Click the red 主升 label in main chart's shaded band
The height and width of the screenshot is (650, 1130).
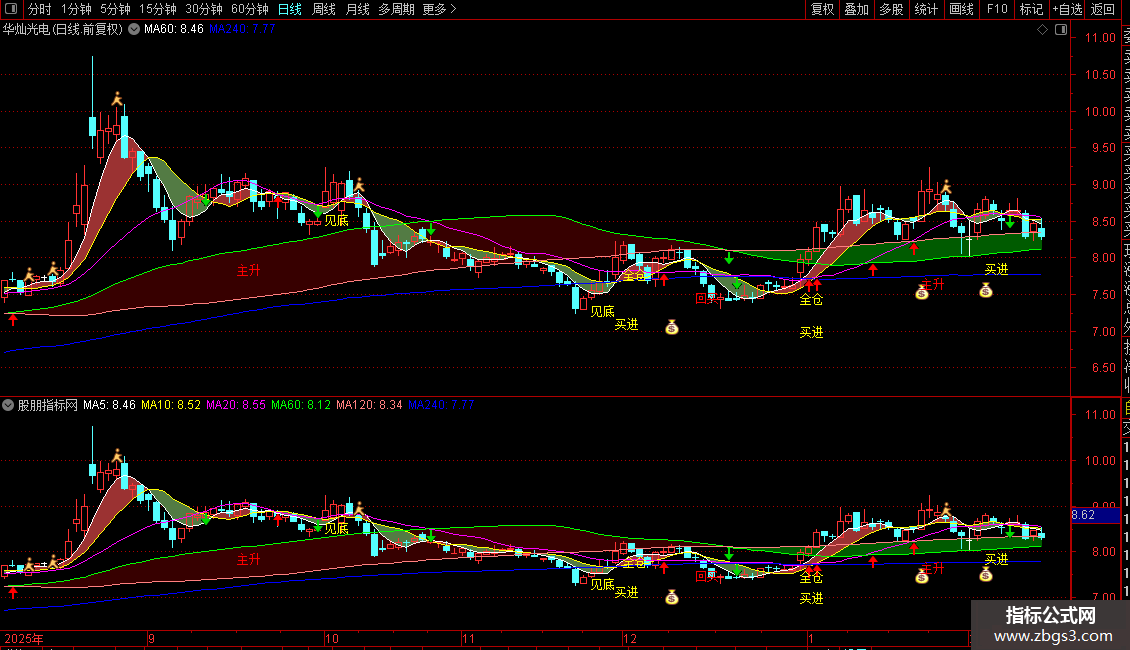pyautogui.click(x=249, y=271)
